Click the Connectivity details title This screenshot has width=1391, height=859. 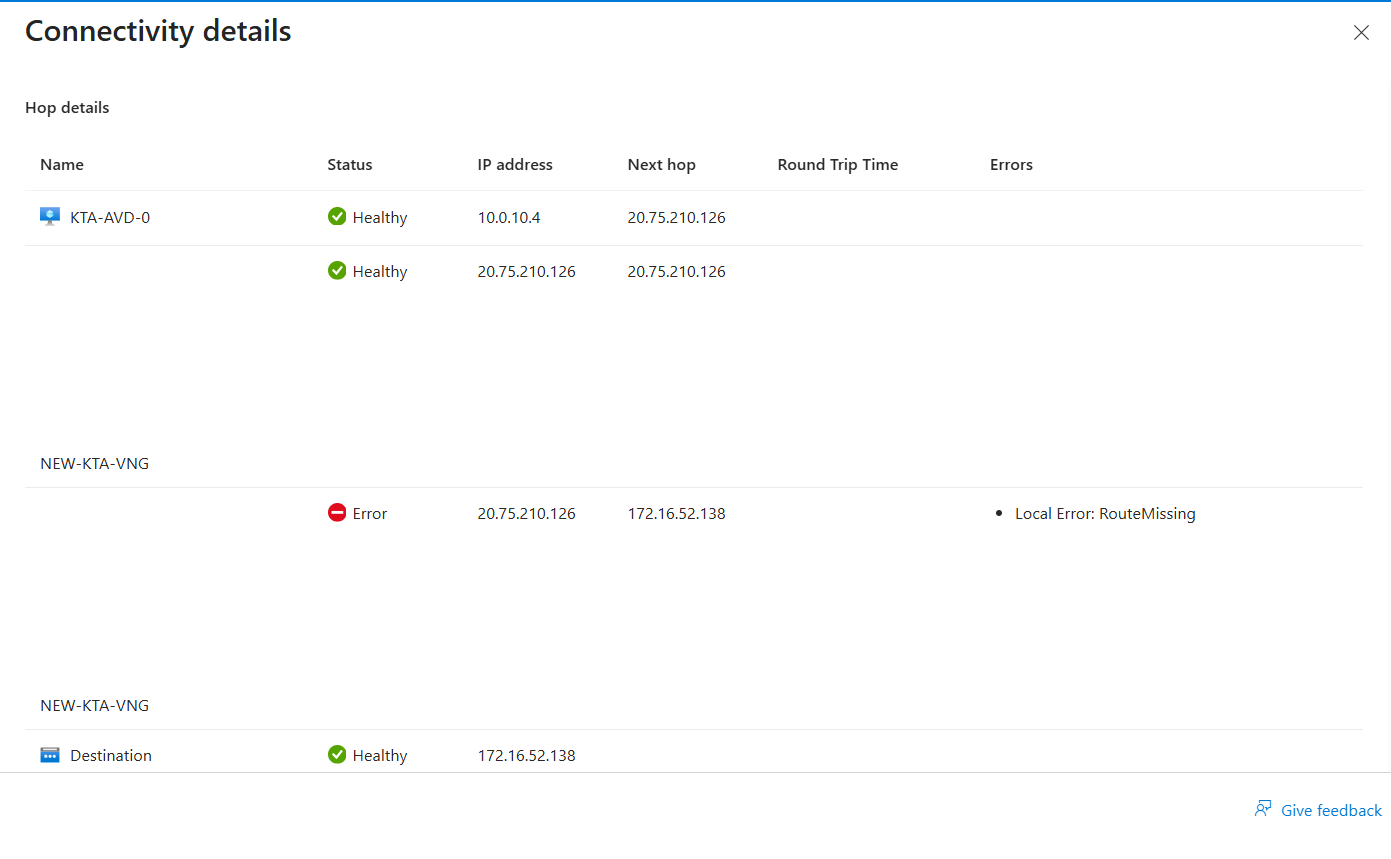pyautogui.click(x=158, y=31)
